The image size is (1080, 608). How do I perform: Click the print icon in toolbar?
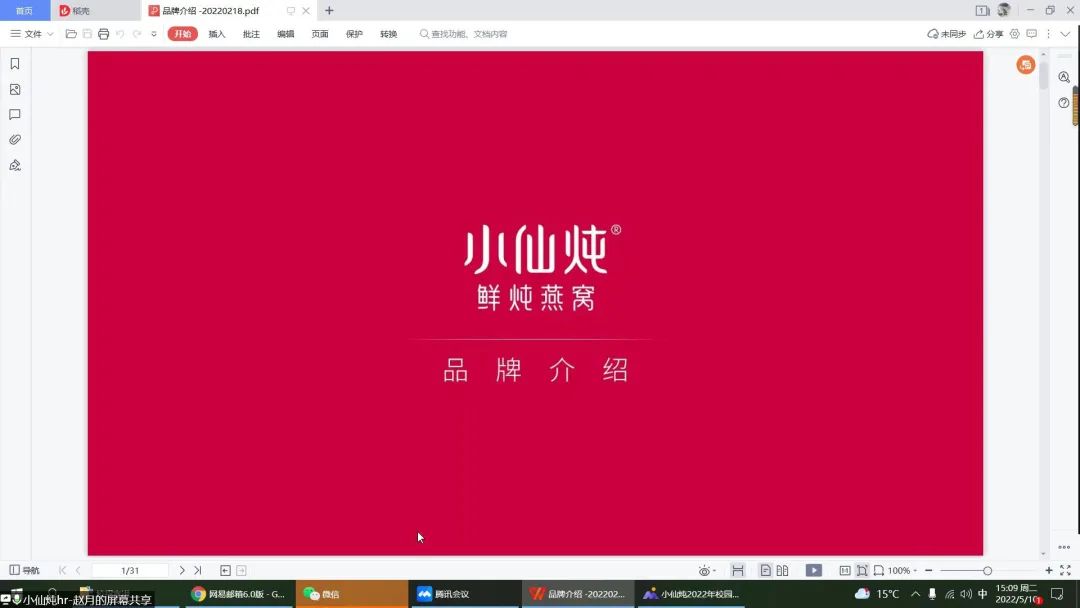click(103, 34)
